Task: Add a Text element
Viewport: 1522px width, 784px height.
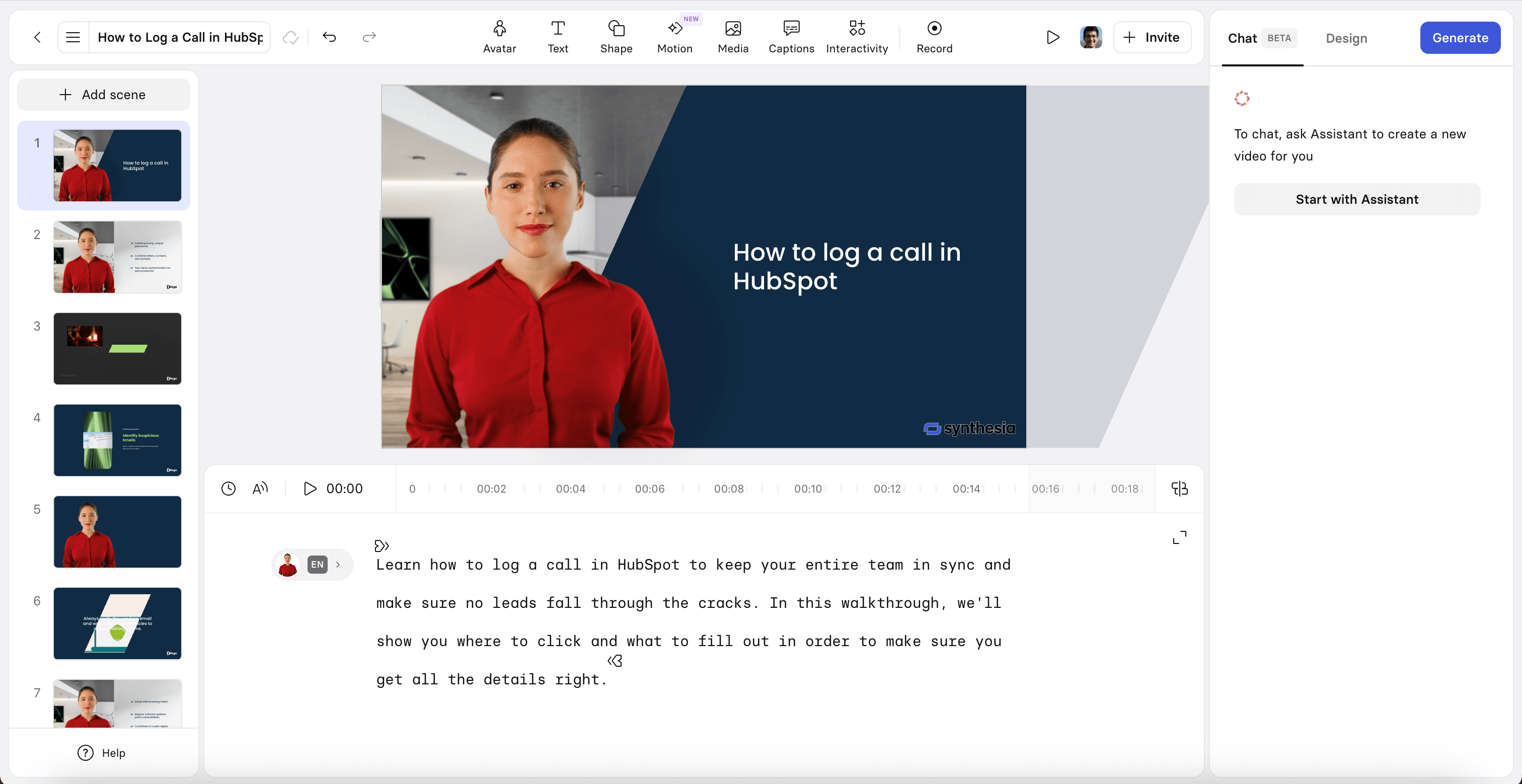Action: [x=558, y=37]
